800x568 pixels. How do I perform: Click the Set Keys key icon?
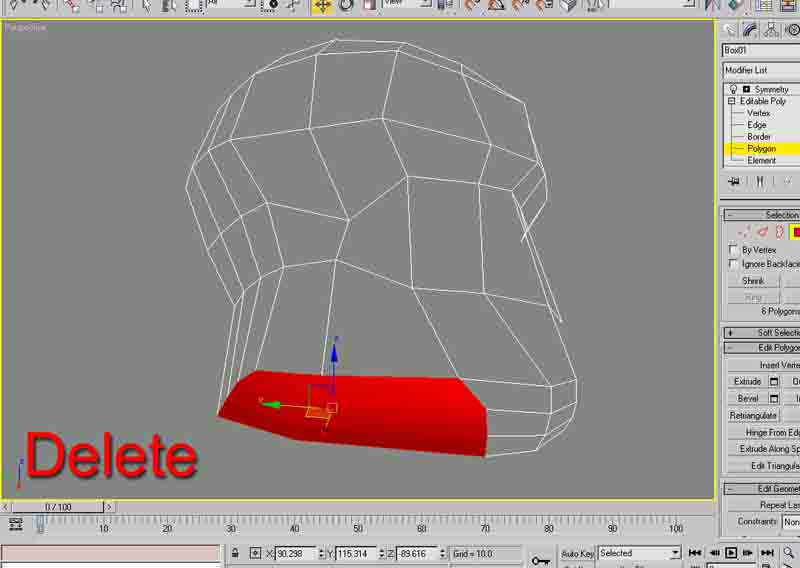(540, 560)
